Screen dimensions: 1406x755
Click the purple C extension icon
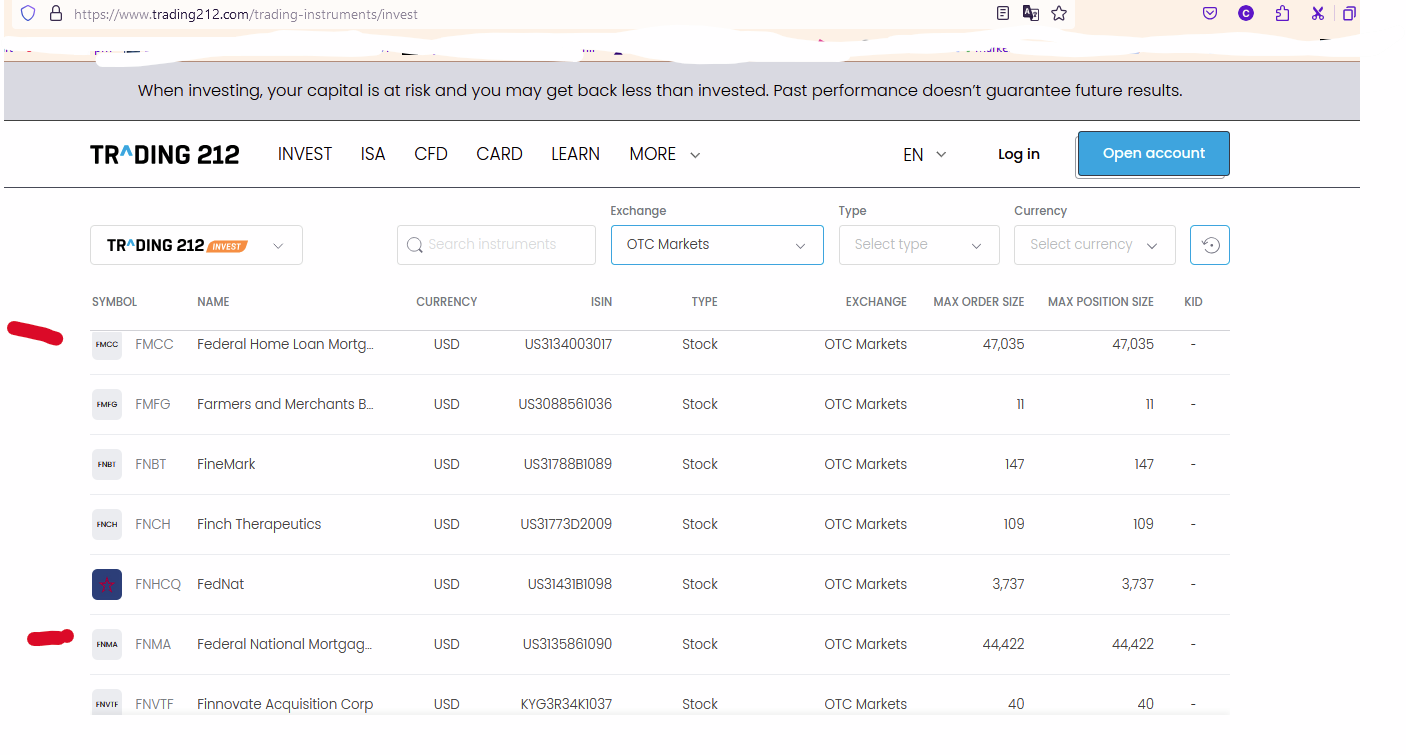coord(1246,13)
